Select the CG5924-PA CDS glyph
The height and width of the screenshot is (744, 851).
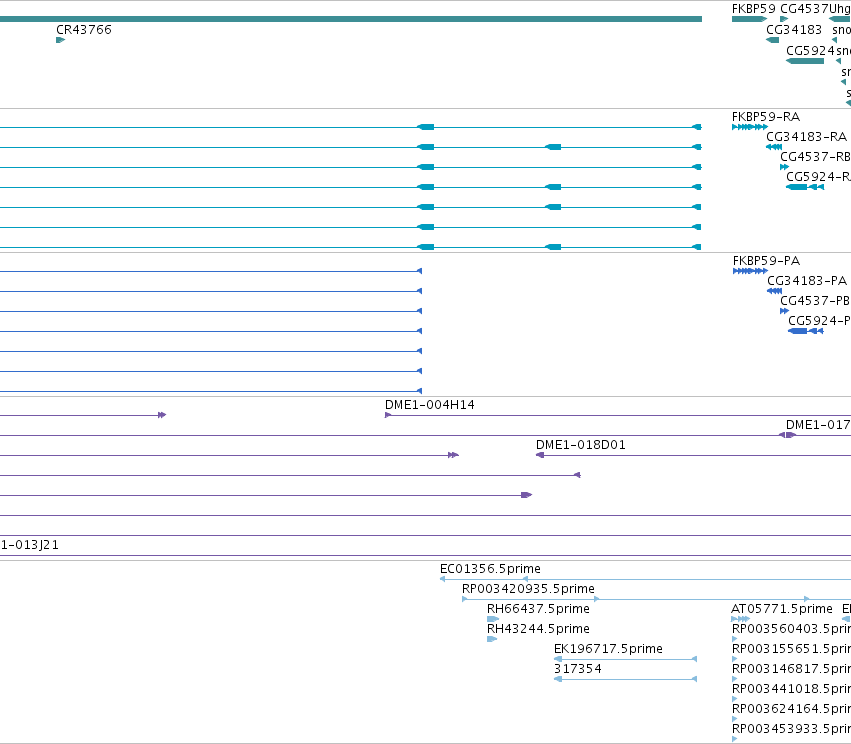click(806, 331)
